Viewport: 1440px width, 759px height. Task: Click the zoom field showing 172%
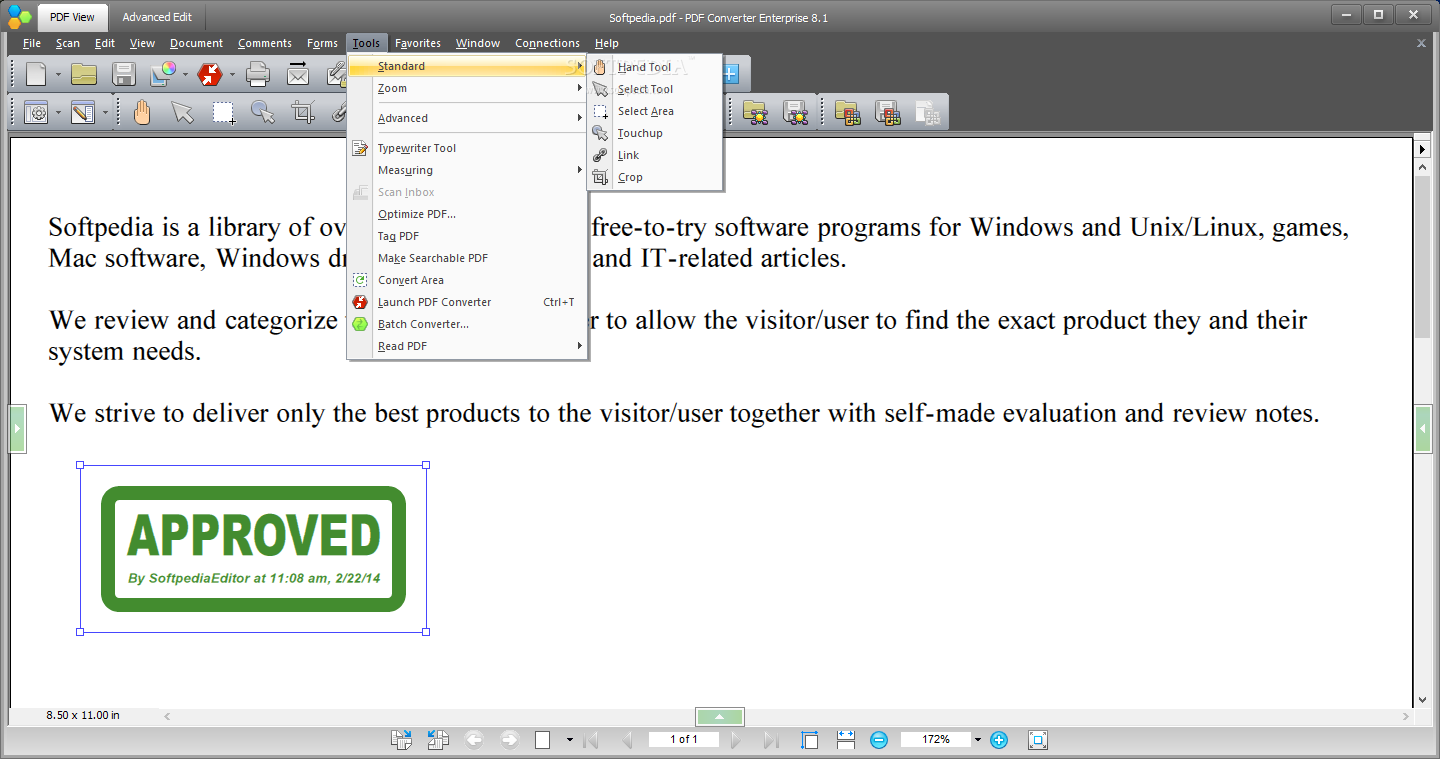[x=936, y=740]
